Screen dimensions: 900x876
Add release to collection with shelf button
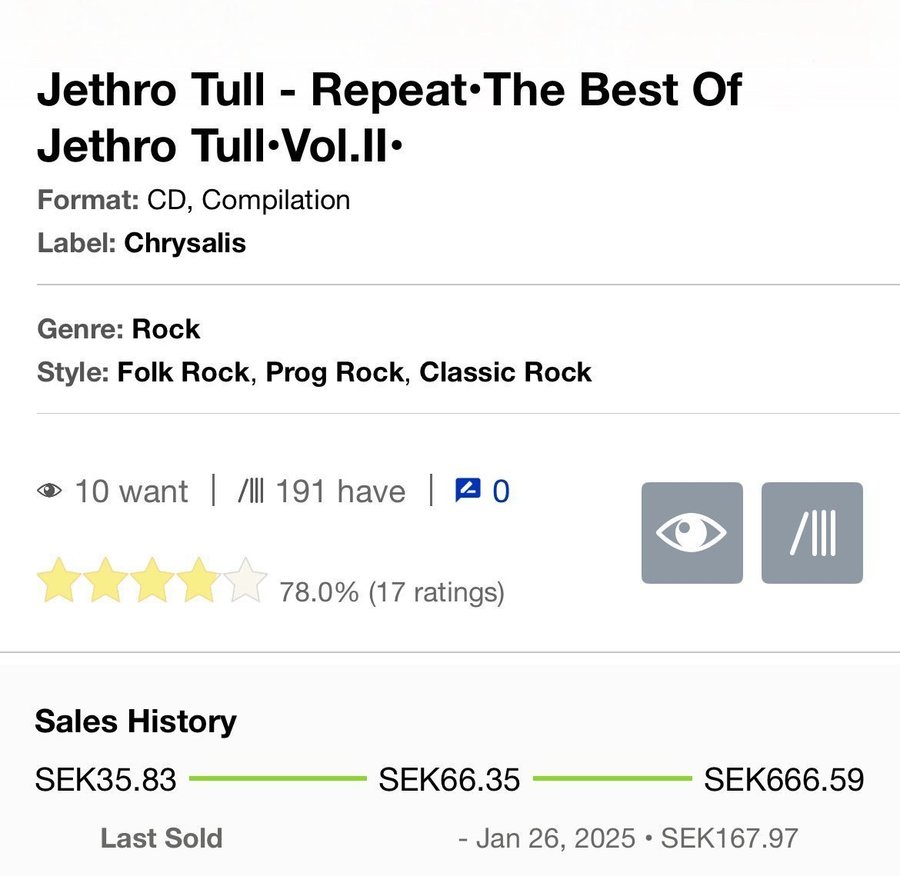tap(812, 533)
